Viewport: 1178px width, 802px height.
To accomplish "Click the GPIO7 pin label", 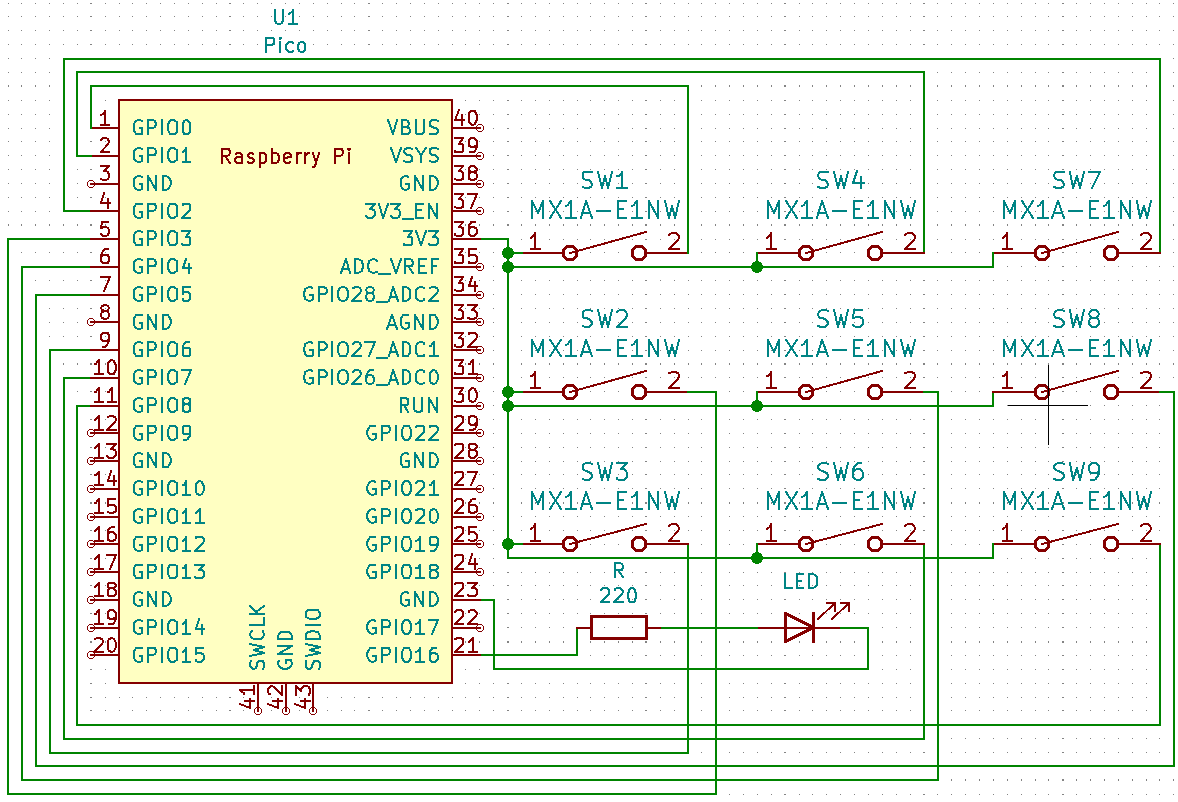I will pyautogui.click(x=162, y=378).
